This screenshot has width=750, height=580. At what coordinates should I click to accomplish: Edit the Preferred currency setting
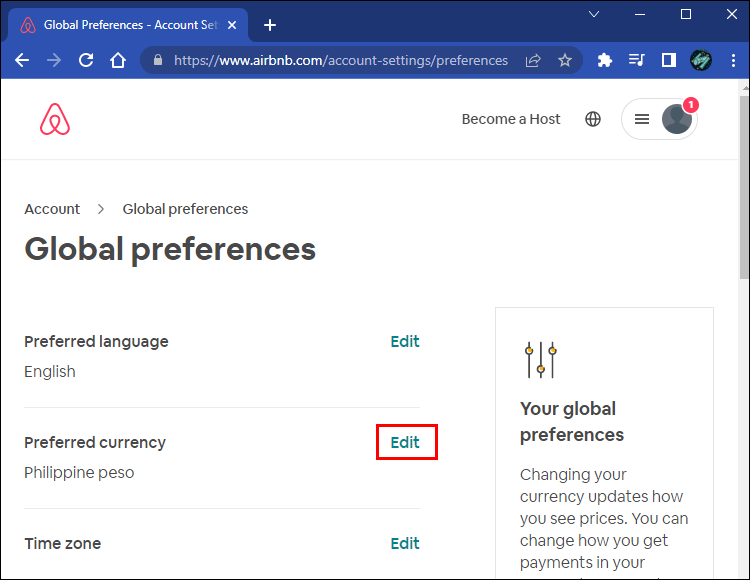(x=405, y=442)
